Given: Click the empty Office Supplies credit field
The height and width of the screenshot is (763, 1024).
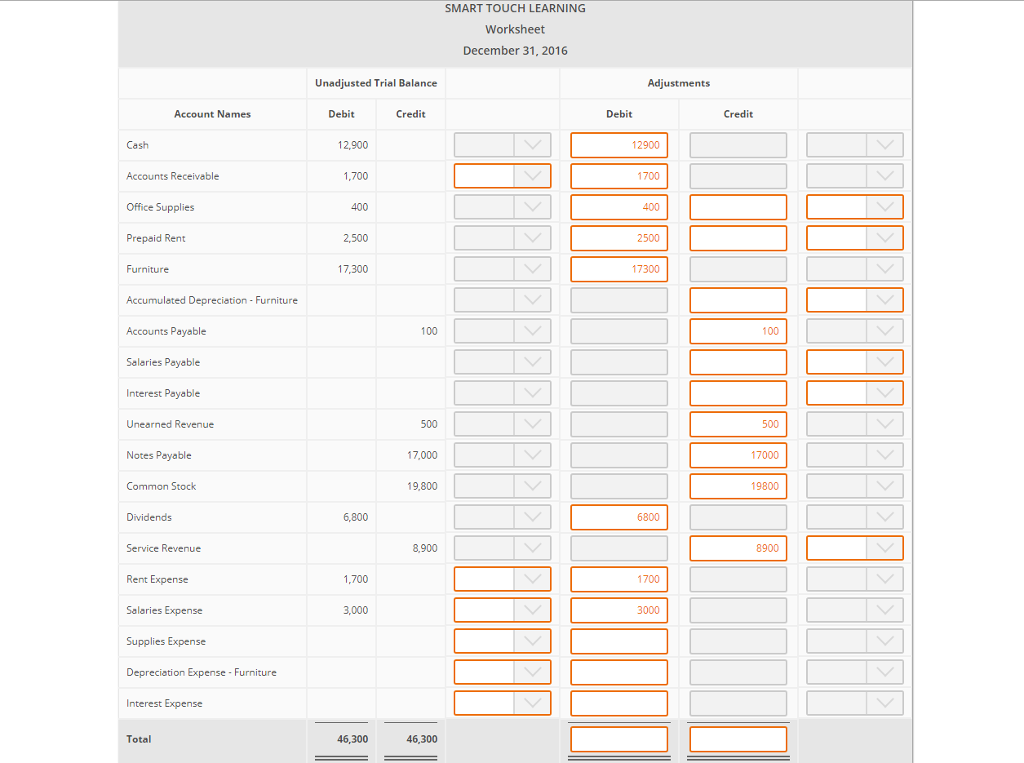Looking at the screenshot, I should click(x=738, y=207).
